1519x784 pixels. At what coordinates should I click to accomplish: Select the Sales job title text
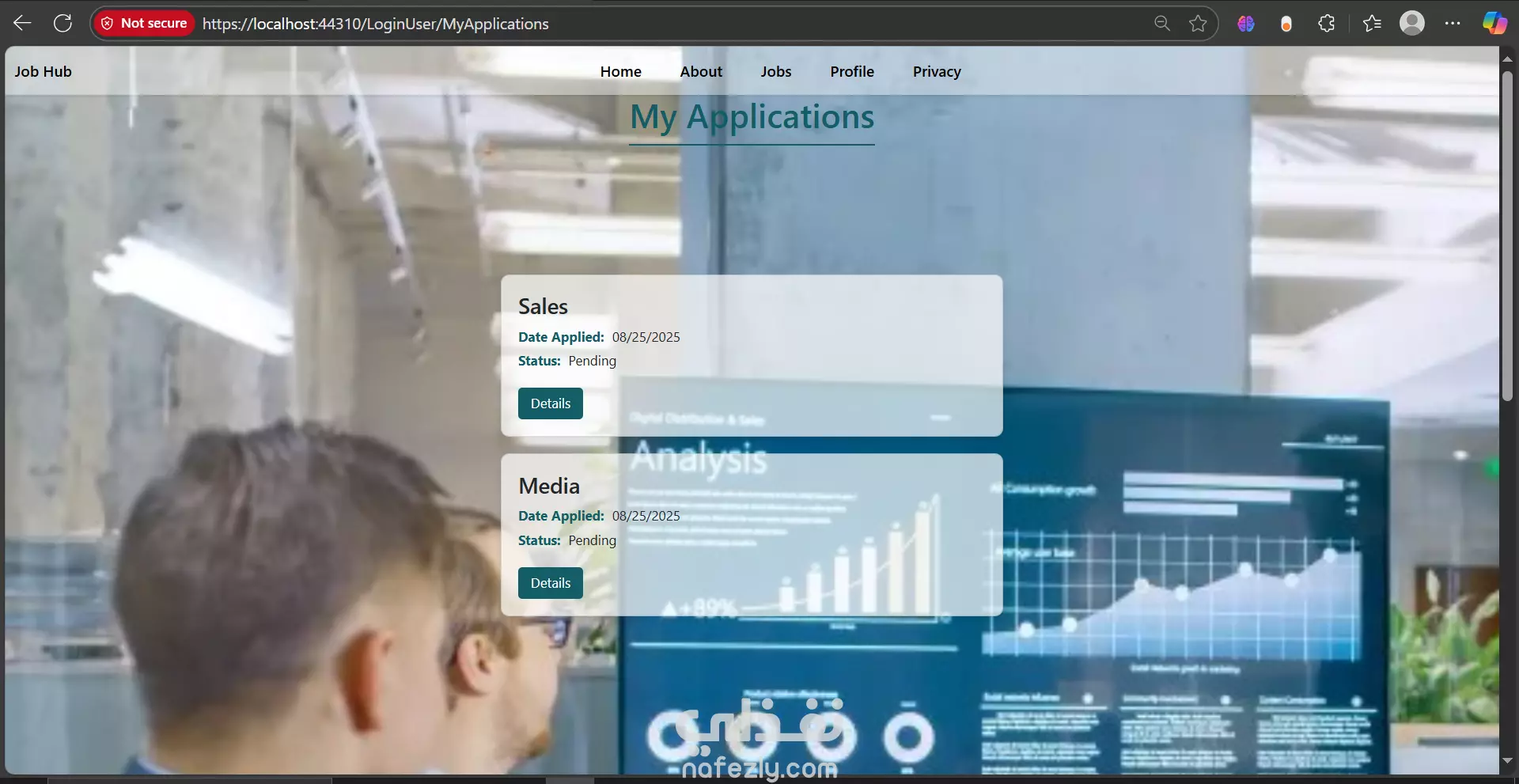[x=544, y=306]
